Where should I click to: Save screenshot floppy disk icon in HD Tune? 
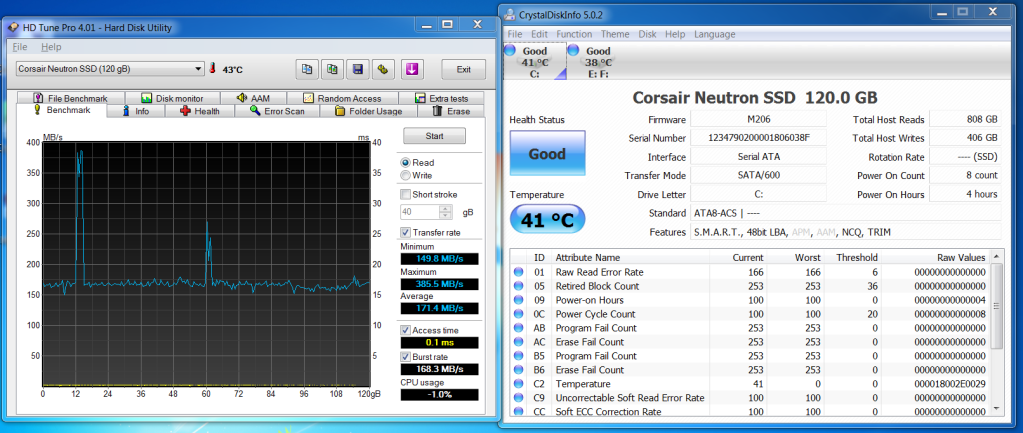click(358, 69)
